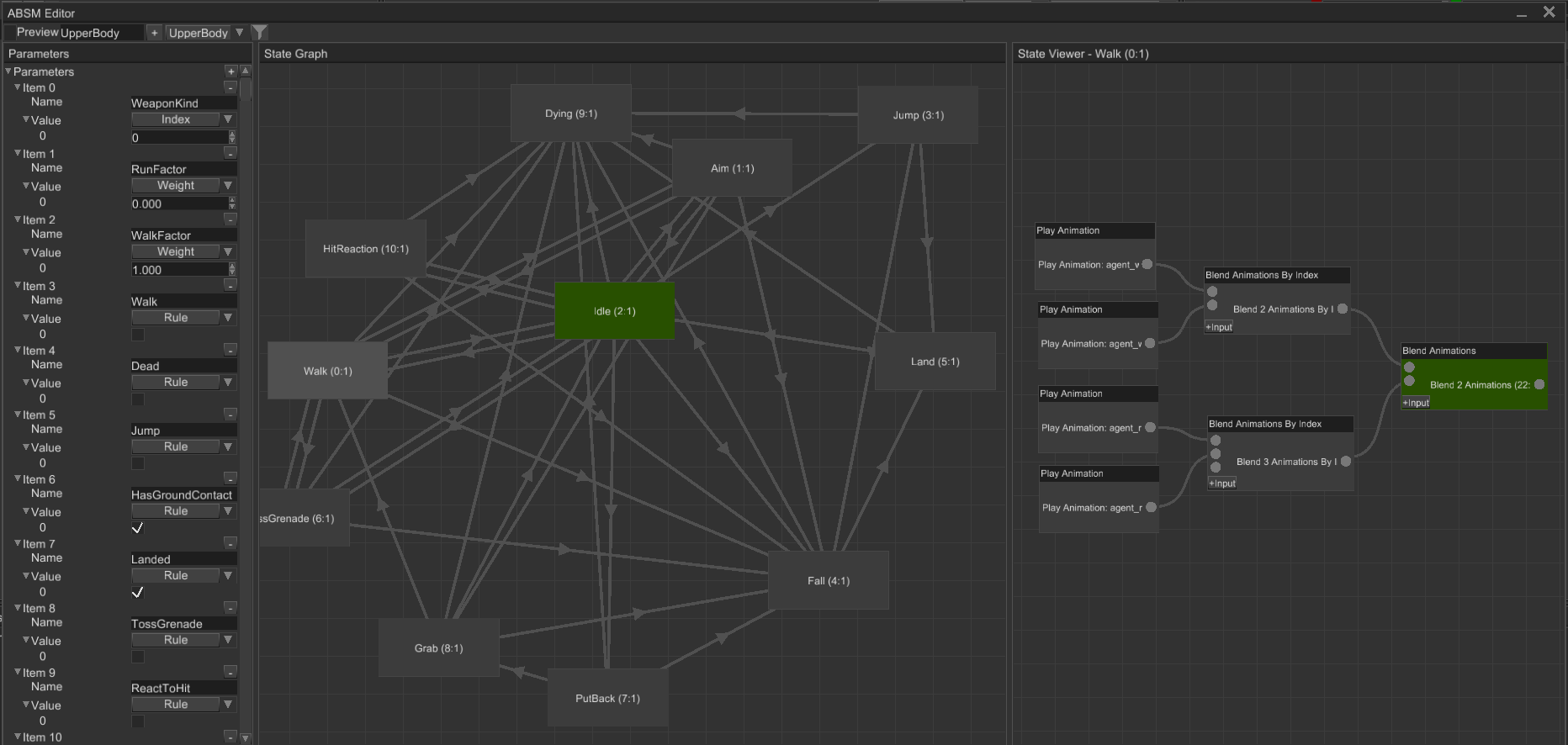This screenshot has height=745, width=1568.
Task: Select the Idle (2:1) state node
Action: [x=614, y=311]
